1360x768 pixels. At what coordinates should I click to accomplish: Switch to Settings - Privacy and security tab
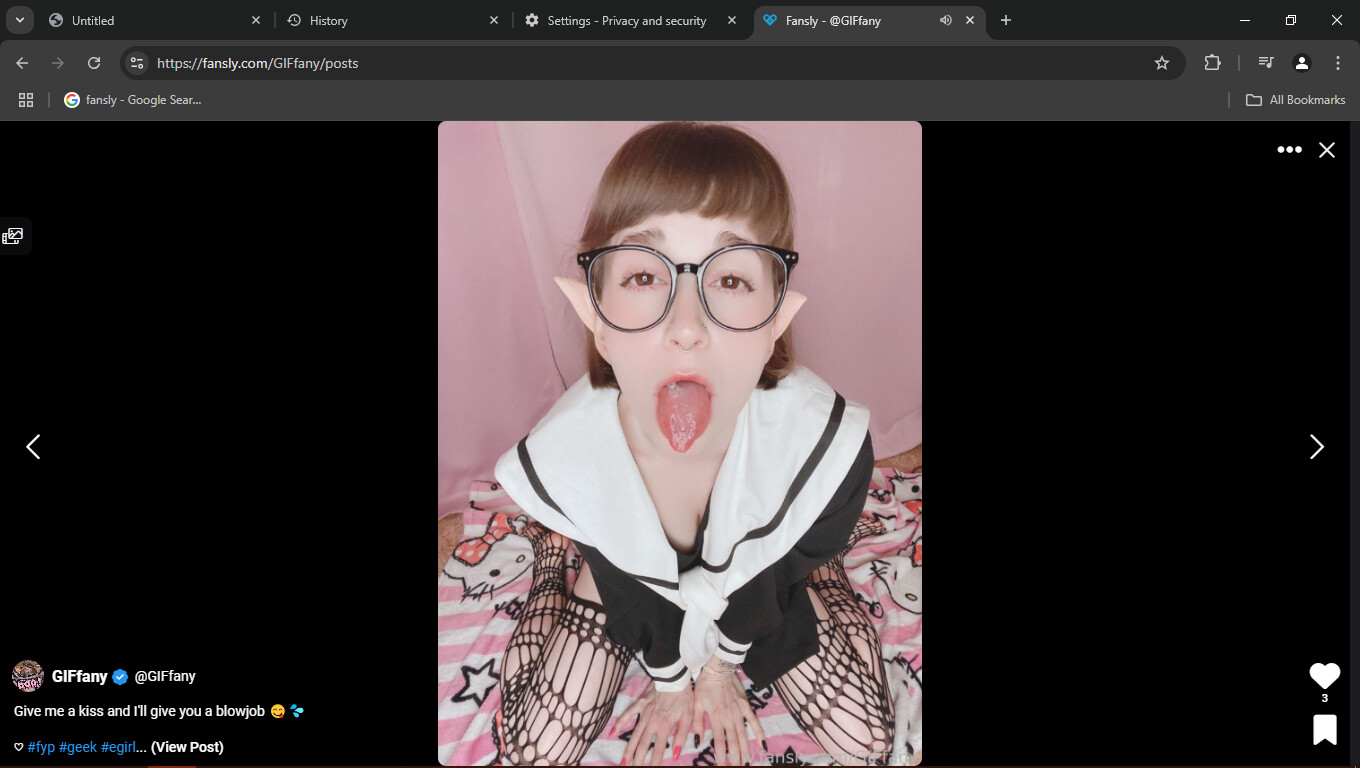(626, 21)
